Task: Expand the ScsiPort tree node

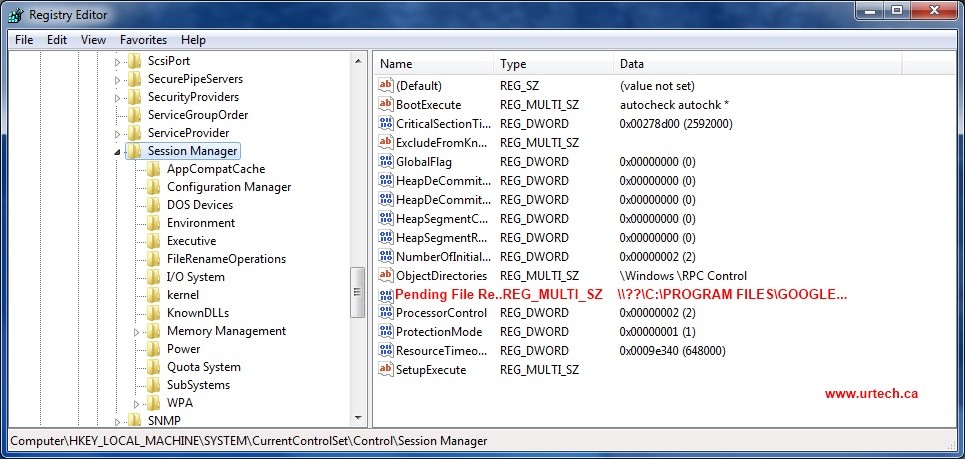Action: [x=118, y=61]
